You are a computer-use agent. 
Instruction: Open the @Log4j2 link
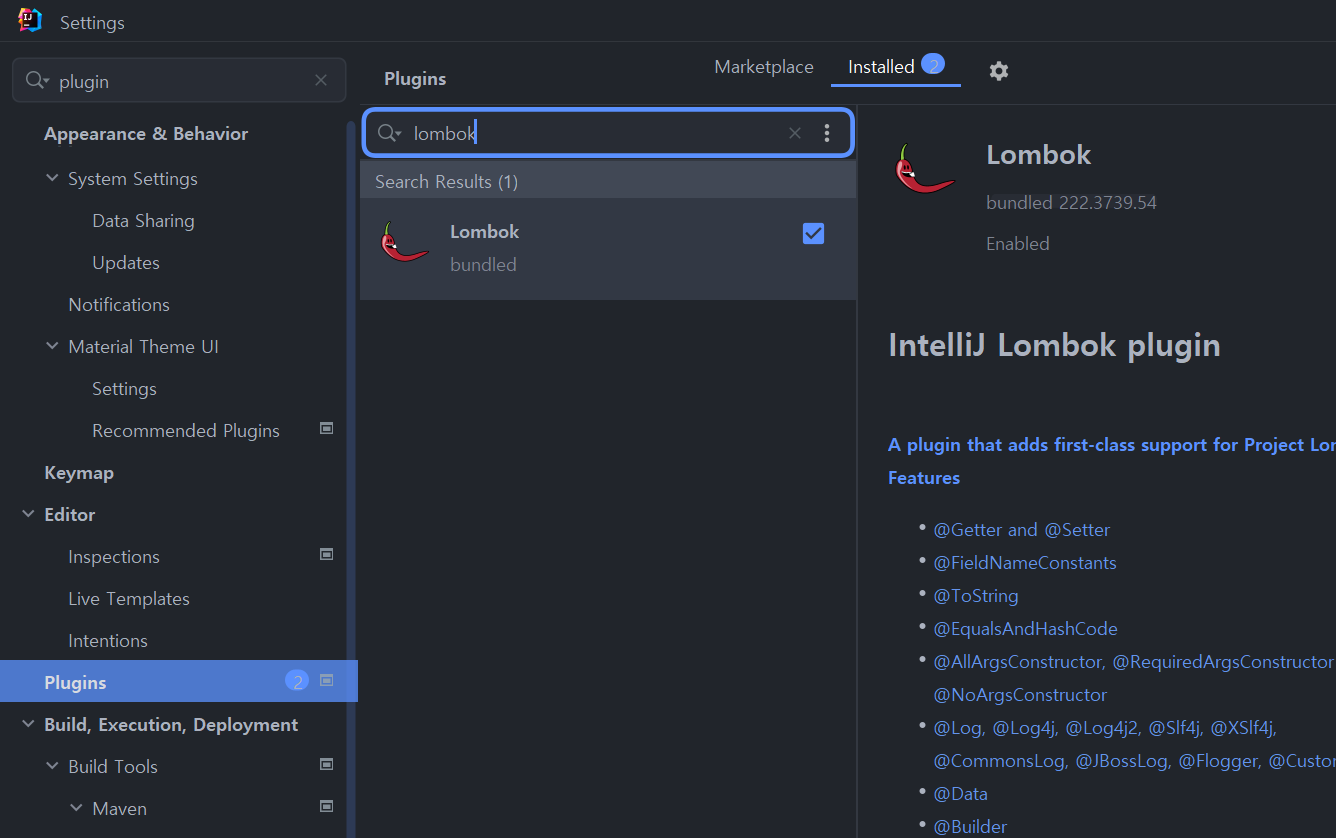(x=1101, y=728)
